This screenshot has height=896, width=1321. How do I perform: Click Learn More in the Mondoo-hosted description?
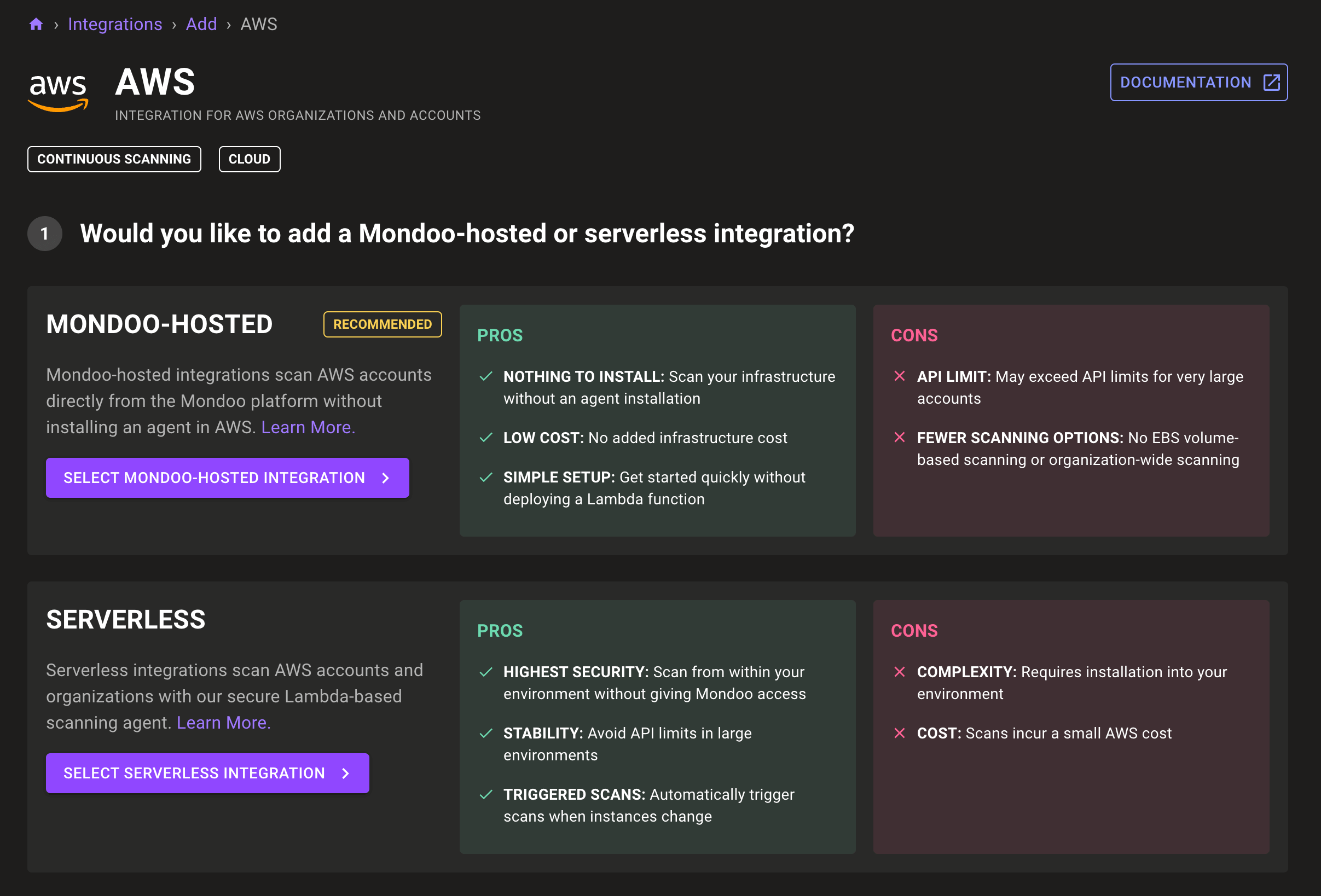(x=308, y=427)
